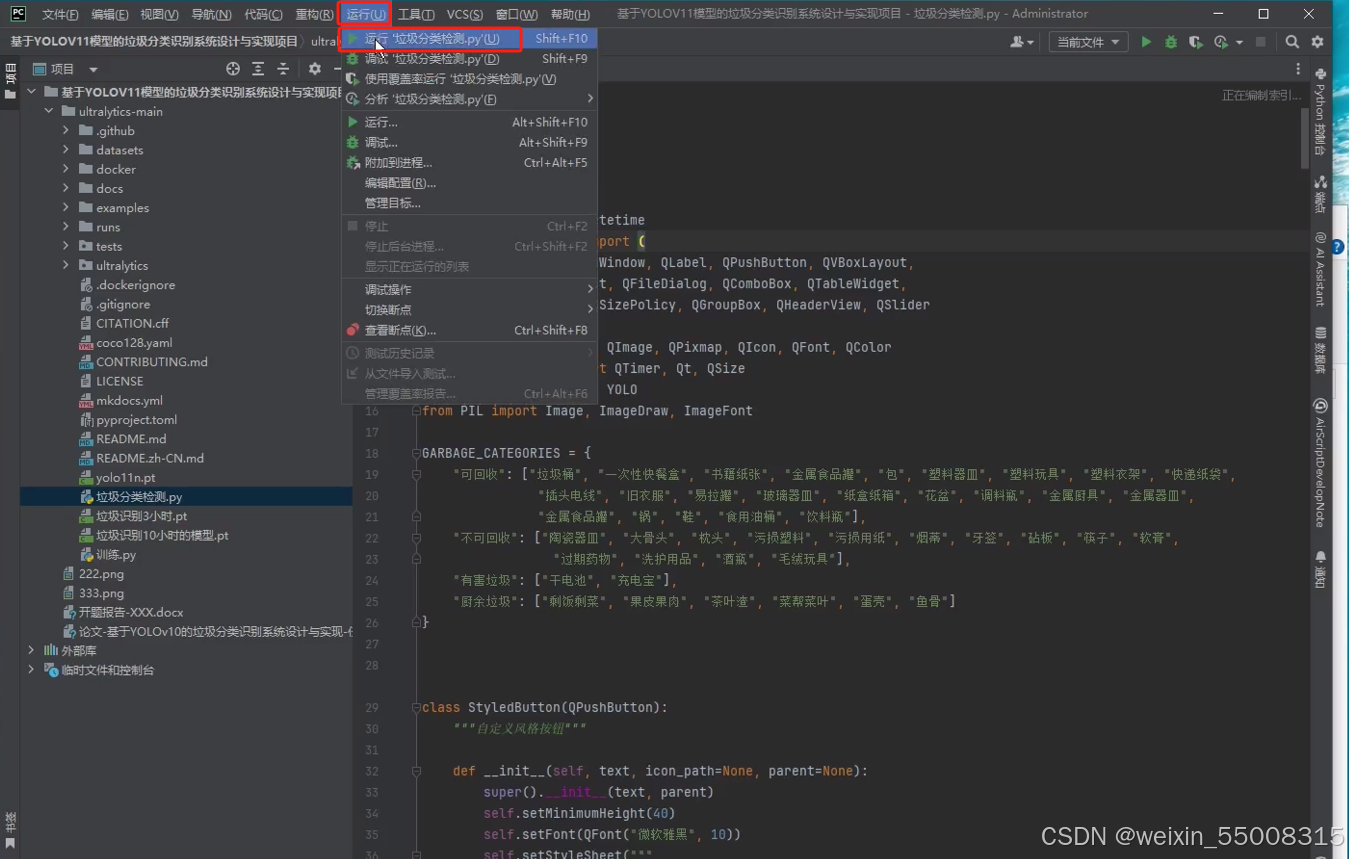Expand the docker folder

[66, 169]
